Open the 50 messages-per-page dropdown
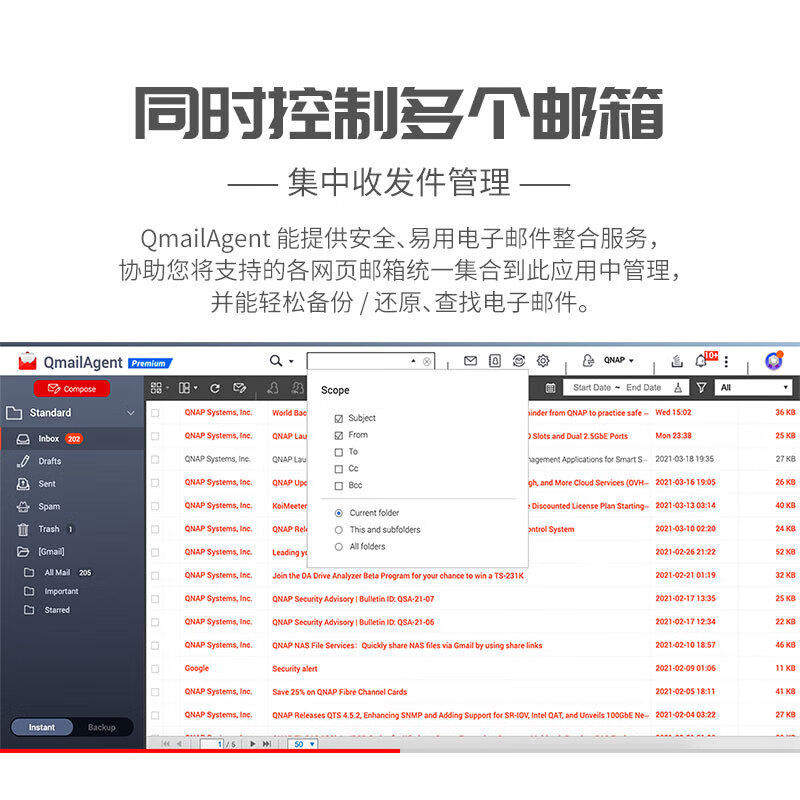 point(305,744)
